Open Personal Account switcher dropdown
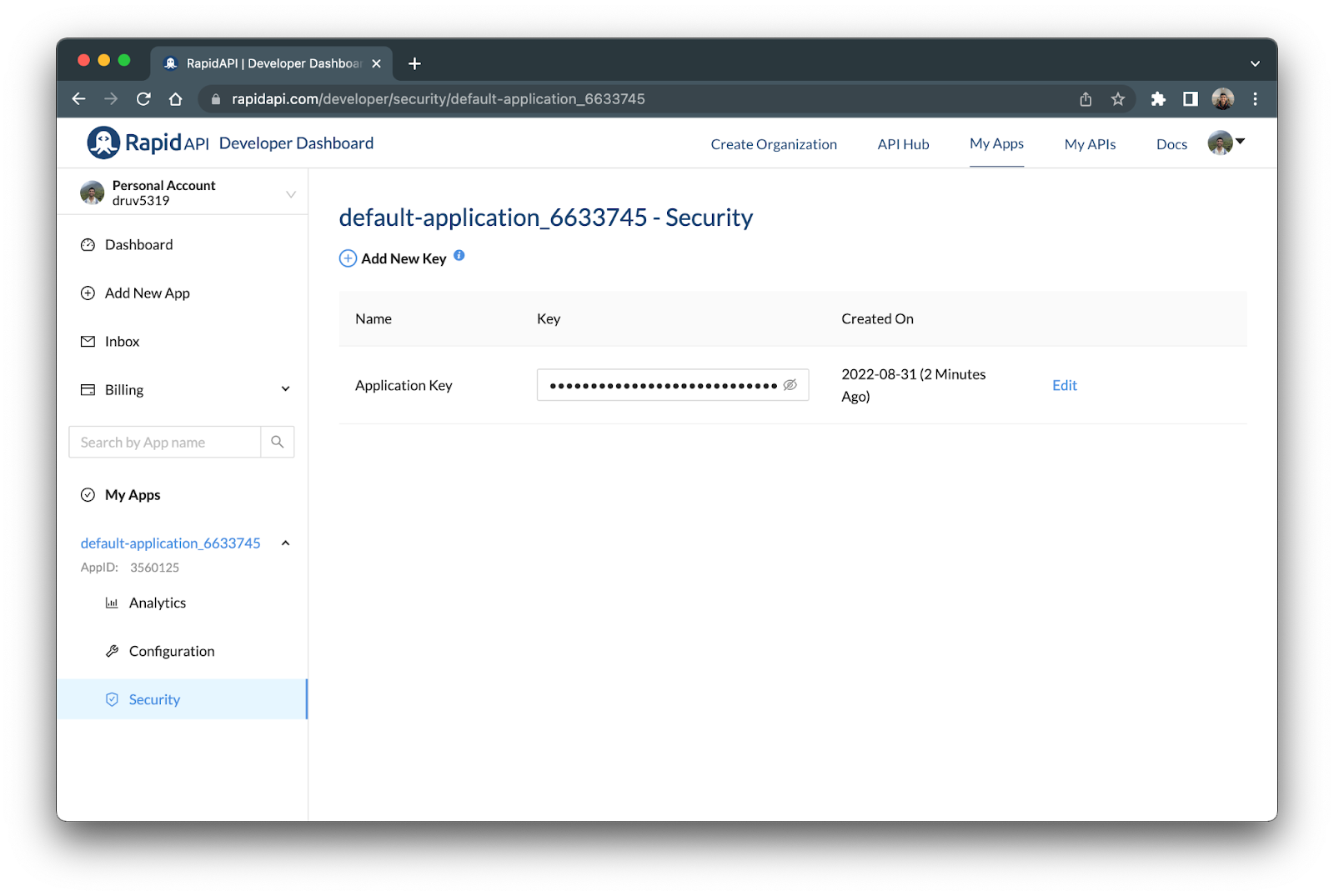 291,194
